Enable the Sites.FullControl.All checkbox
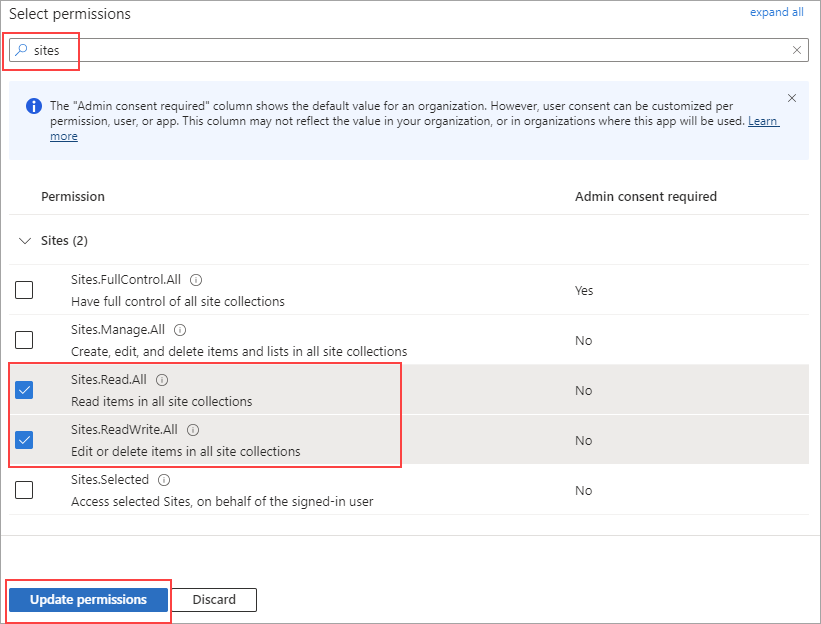This screenshot has height=624, width=821. tap(24, 290)
